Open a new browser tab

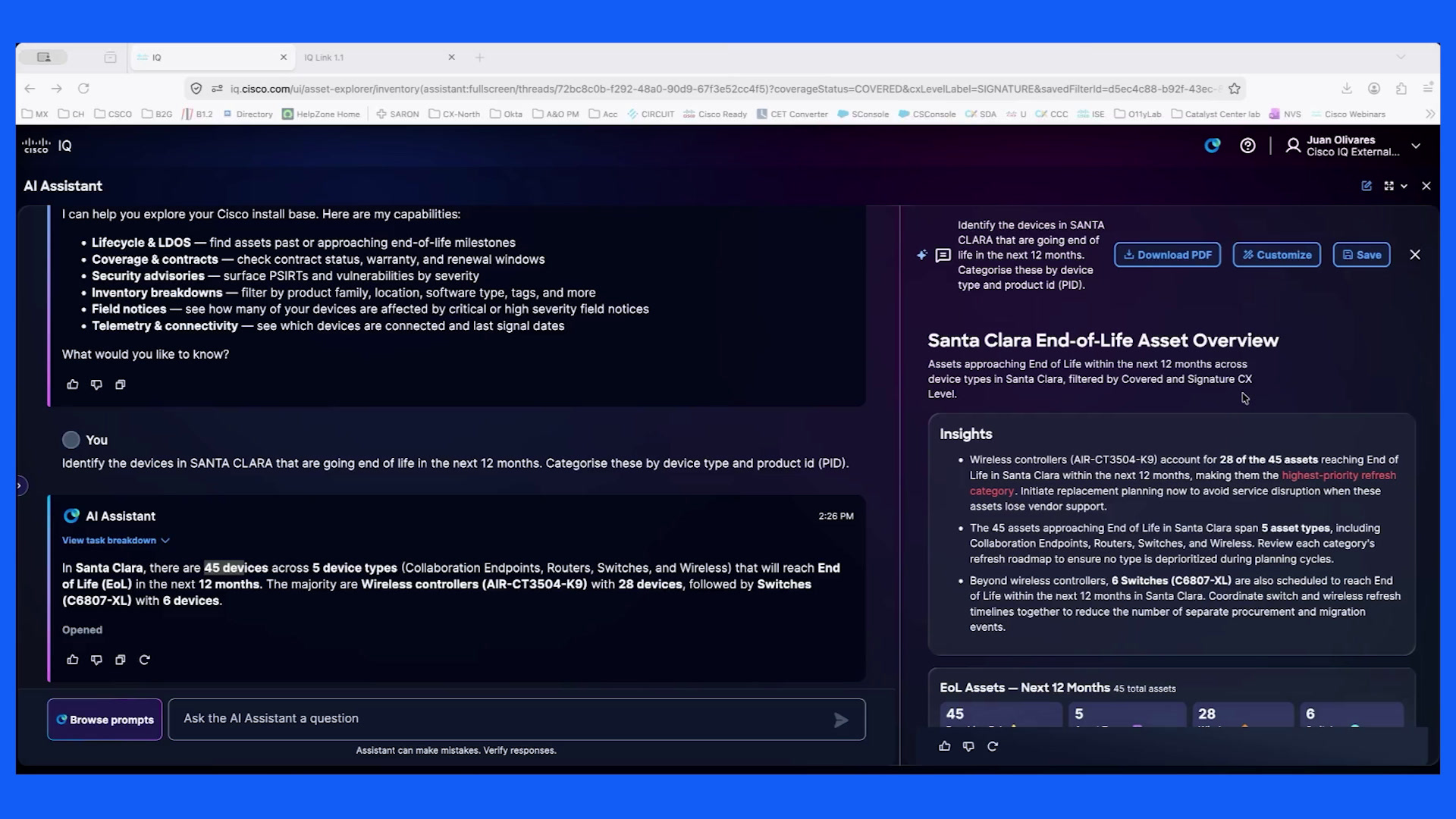[x=479, y=58]
